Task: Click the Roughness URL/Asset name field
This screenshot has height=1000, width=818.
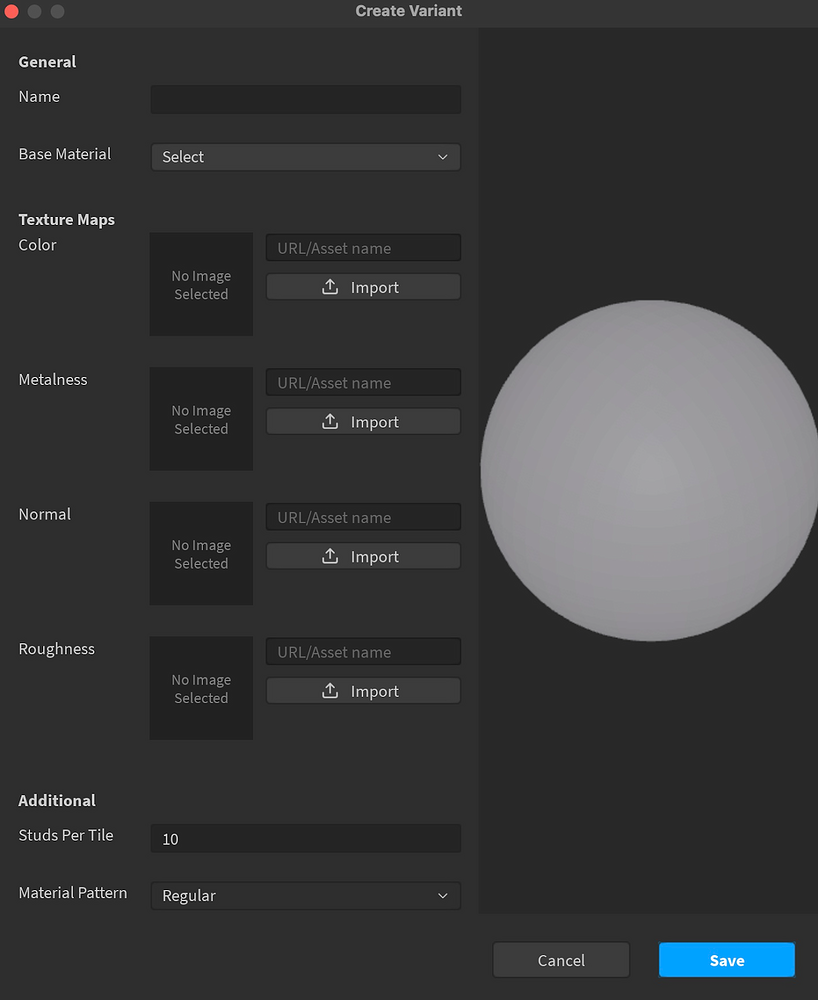Action: [362, 651]
